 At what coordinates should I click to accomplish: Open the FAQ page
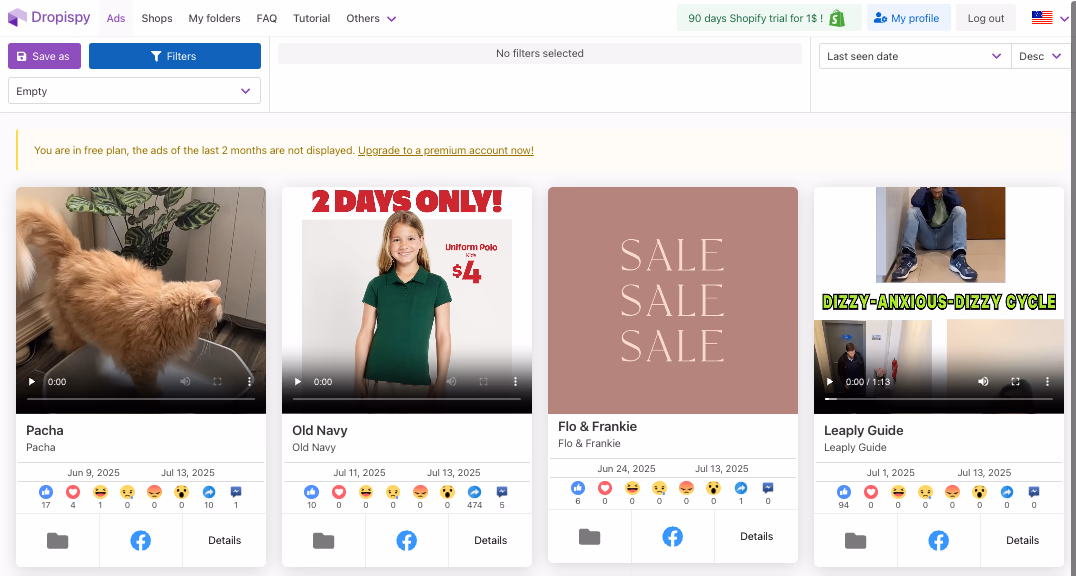coord(267,19)
